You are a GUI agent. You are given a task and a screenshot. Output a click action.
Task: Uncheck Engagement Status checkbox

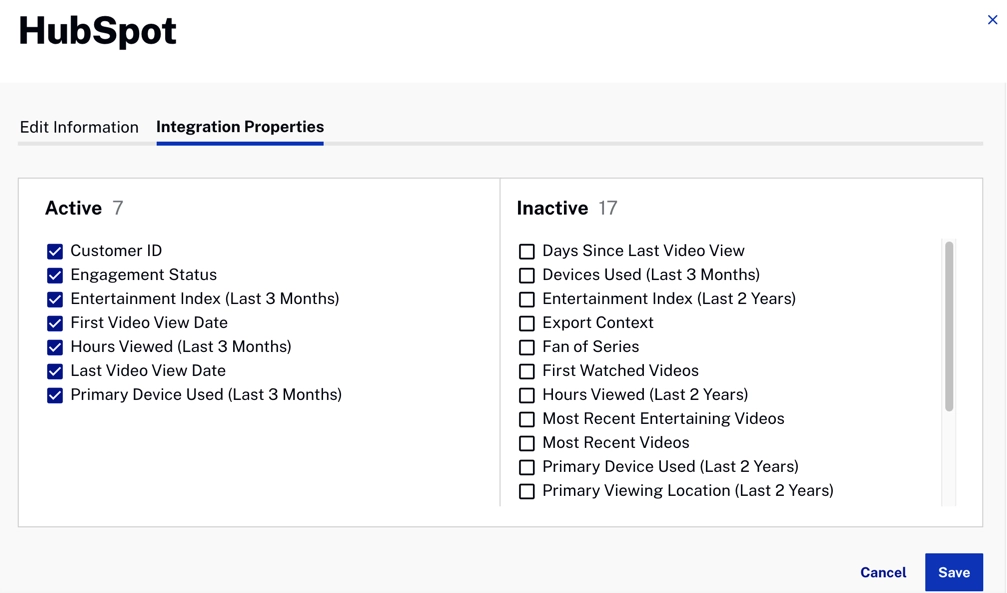pyautogui.click(x=55, y=276)
